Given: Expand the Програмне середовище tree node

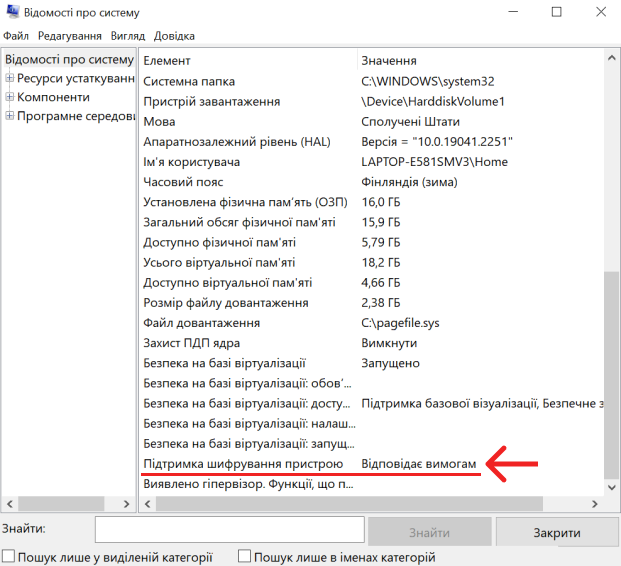Looking at the screenshot, I should [10, 116].
